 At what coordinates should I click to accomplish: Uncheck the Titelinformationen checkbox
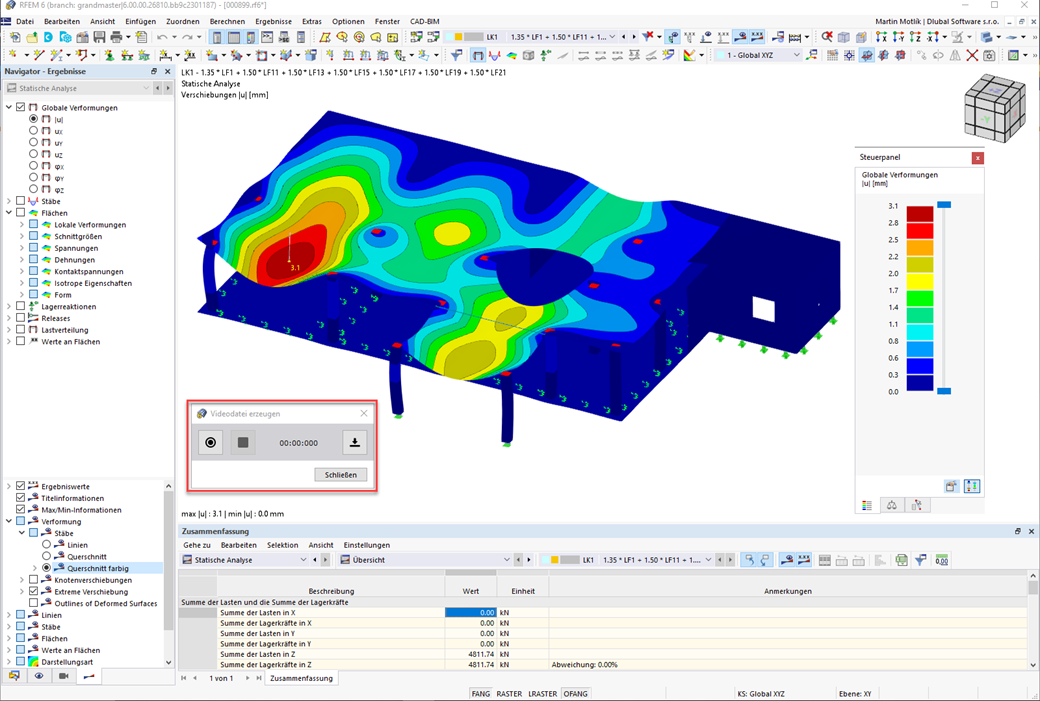coord(21,498)
